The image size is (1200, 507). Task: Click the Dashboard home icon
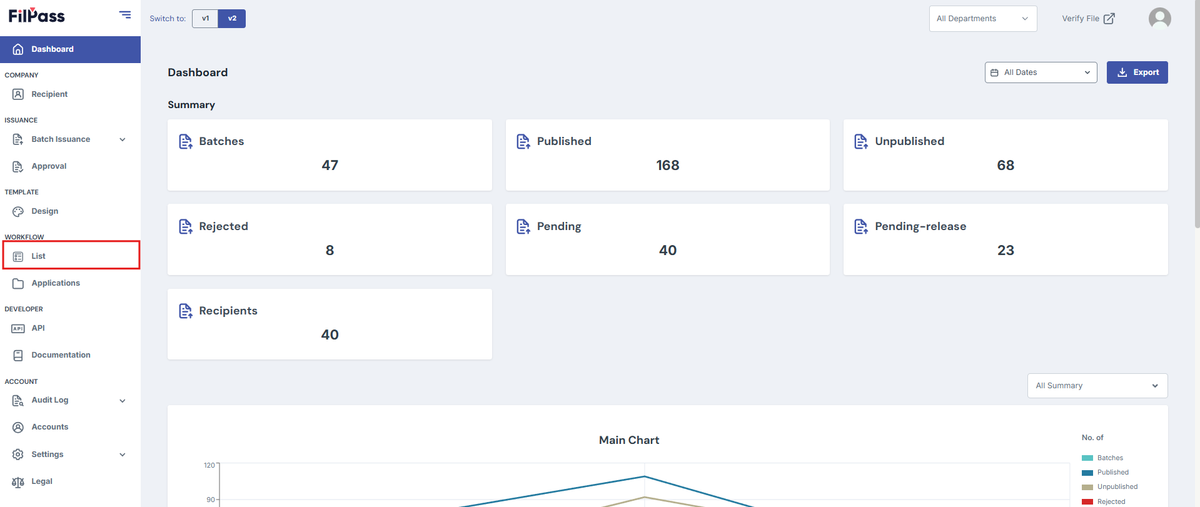pyautogui.click(x=18, y=49)
